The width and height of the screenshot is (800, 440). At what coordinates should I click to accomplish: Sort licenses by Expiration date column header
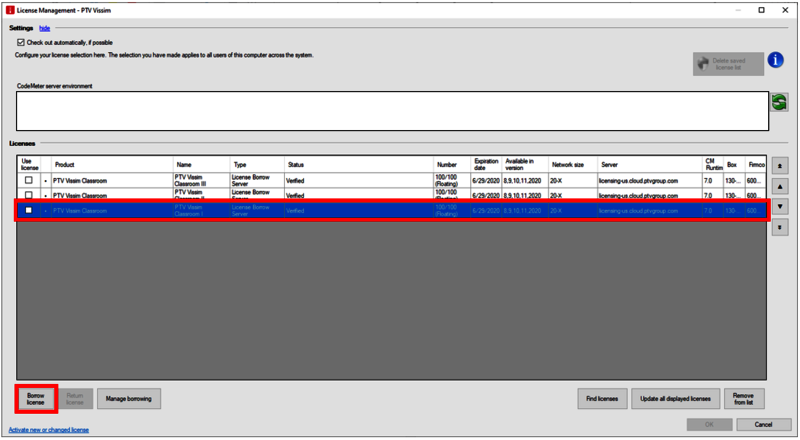pyautogui.click(x=485, y=164)
